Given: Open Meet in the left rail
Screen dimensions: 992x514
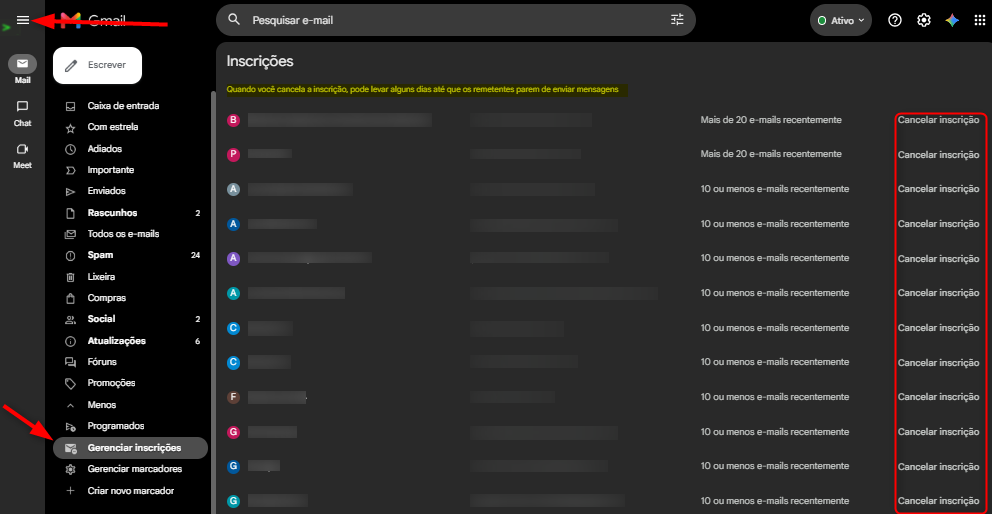Looking at the screenshot, I should [22, 149].
